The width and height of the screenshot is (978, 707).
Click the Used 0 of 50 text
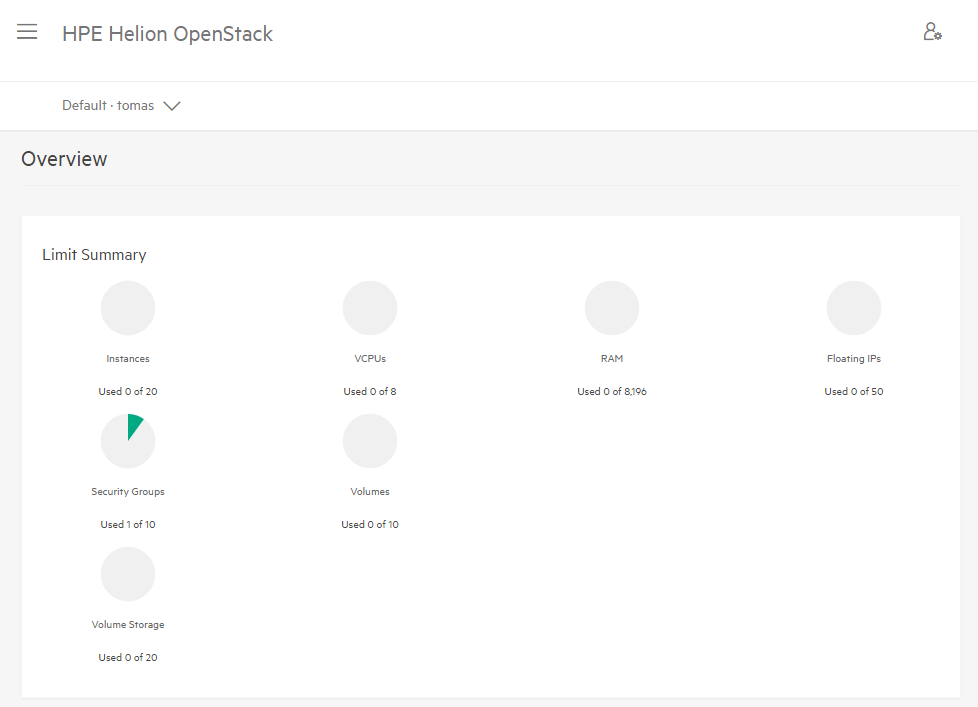(x=854, y=392)
